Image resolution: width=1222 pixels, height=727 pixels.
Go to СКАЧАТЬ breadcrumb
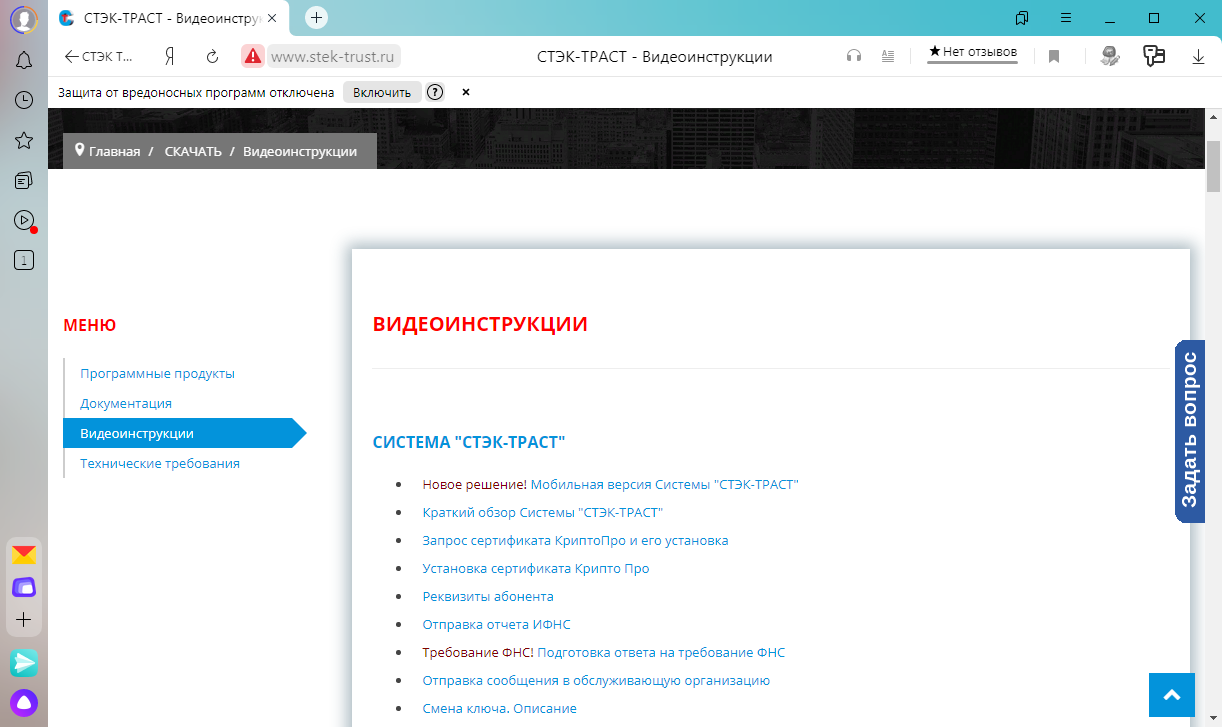pyautogui.click(x=193, y=152)
